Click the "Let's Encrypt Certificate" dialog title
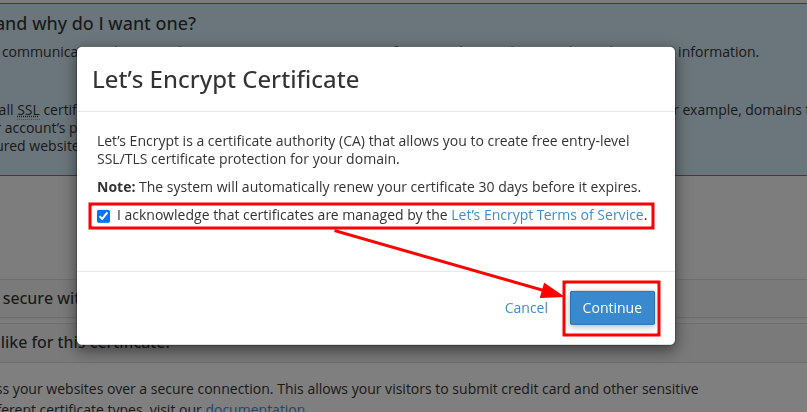 click(x=225, y=80)
